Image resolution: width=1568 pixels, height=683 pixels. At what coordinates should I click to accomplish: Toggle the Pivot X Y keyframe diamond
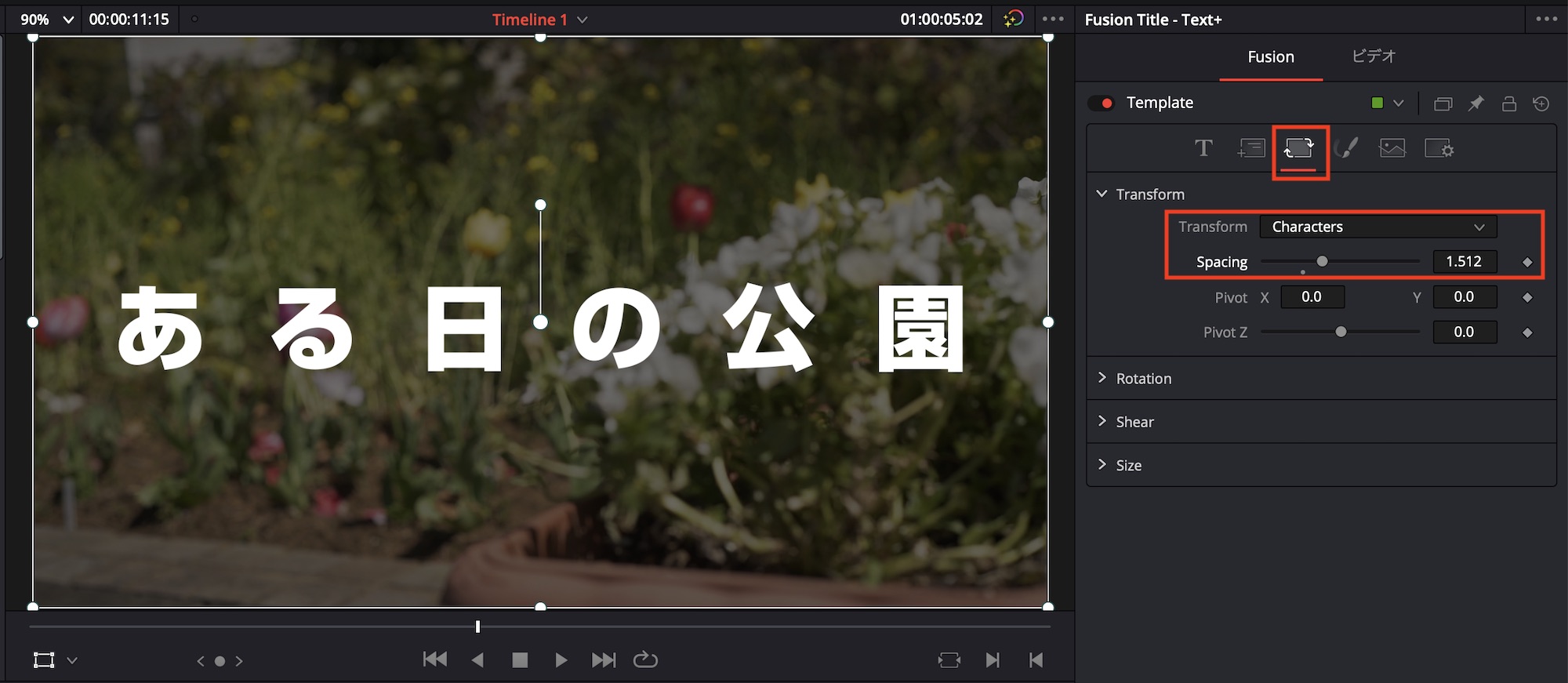click(1527, 297)
